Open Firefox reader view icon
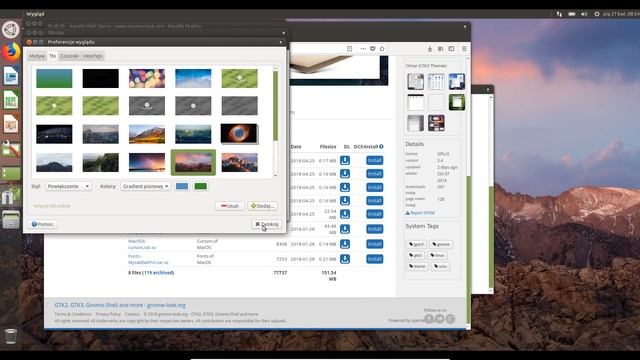The height and width of the screenshot is (360, 640). coord(349,49)
